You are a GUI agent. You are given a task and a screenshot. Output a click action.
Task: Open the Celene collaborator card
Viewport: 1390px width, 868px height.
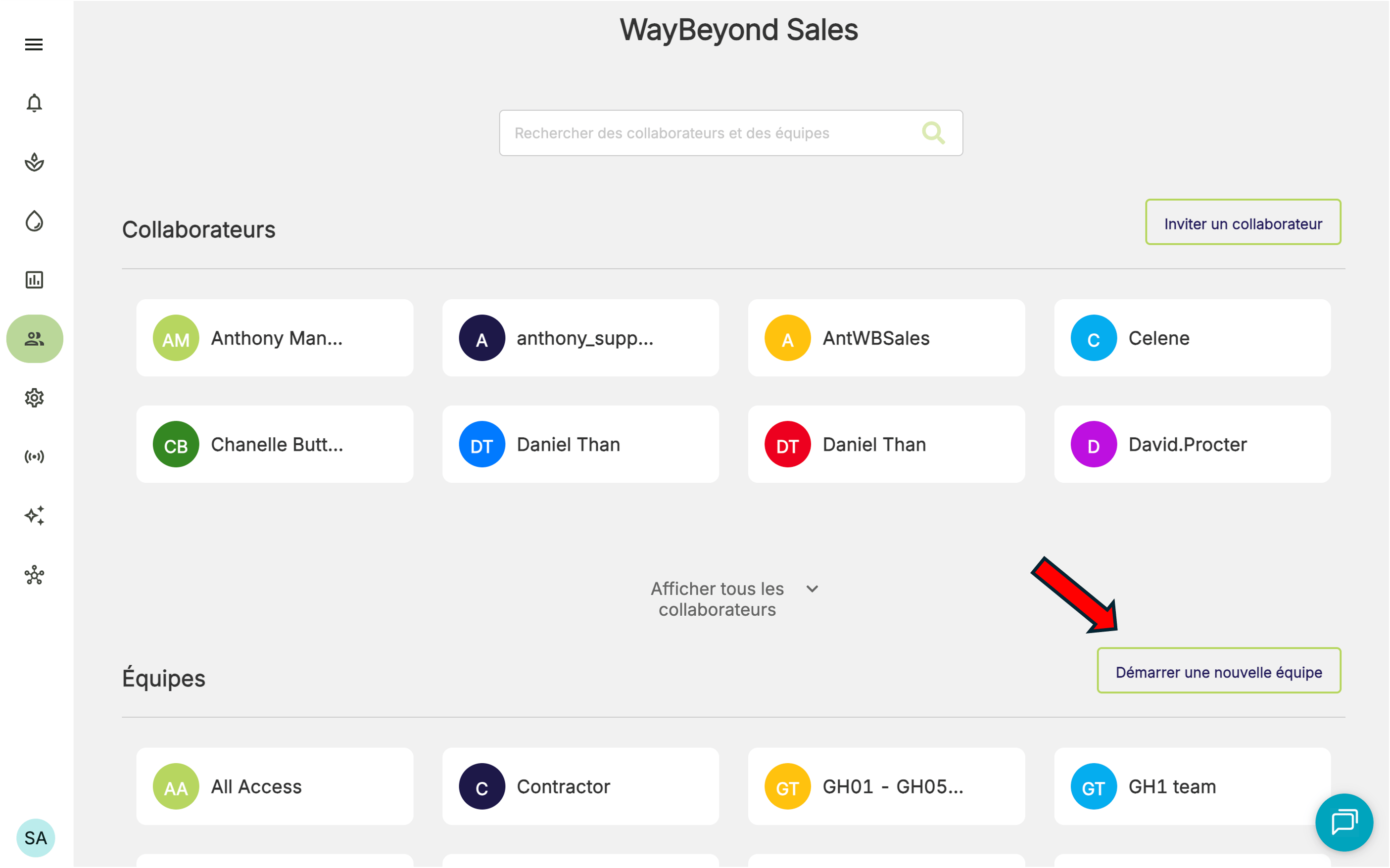pos(1193,338)
